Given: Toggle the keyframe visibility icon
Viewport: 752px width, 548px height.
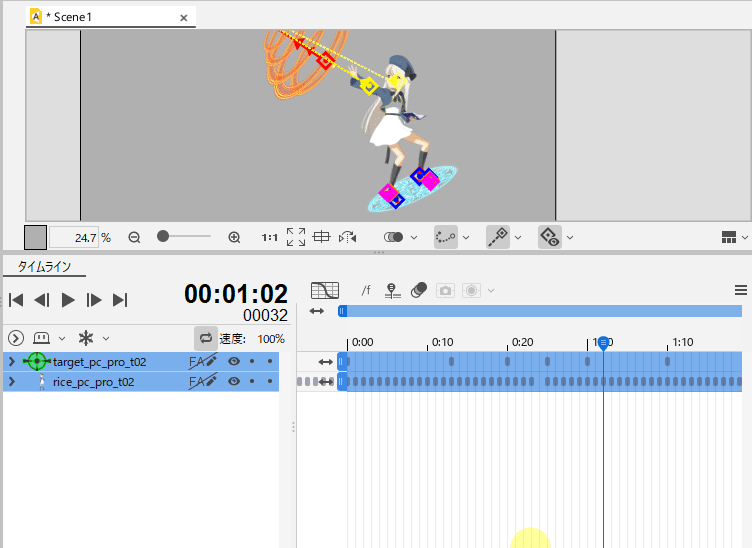Looking at the screenshot, I should pyautogui.click(x=550, y=237).
